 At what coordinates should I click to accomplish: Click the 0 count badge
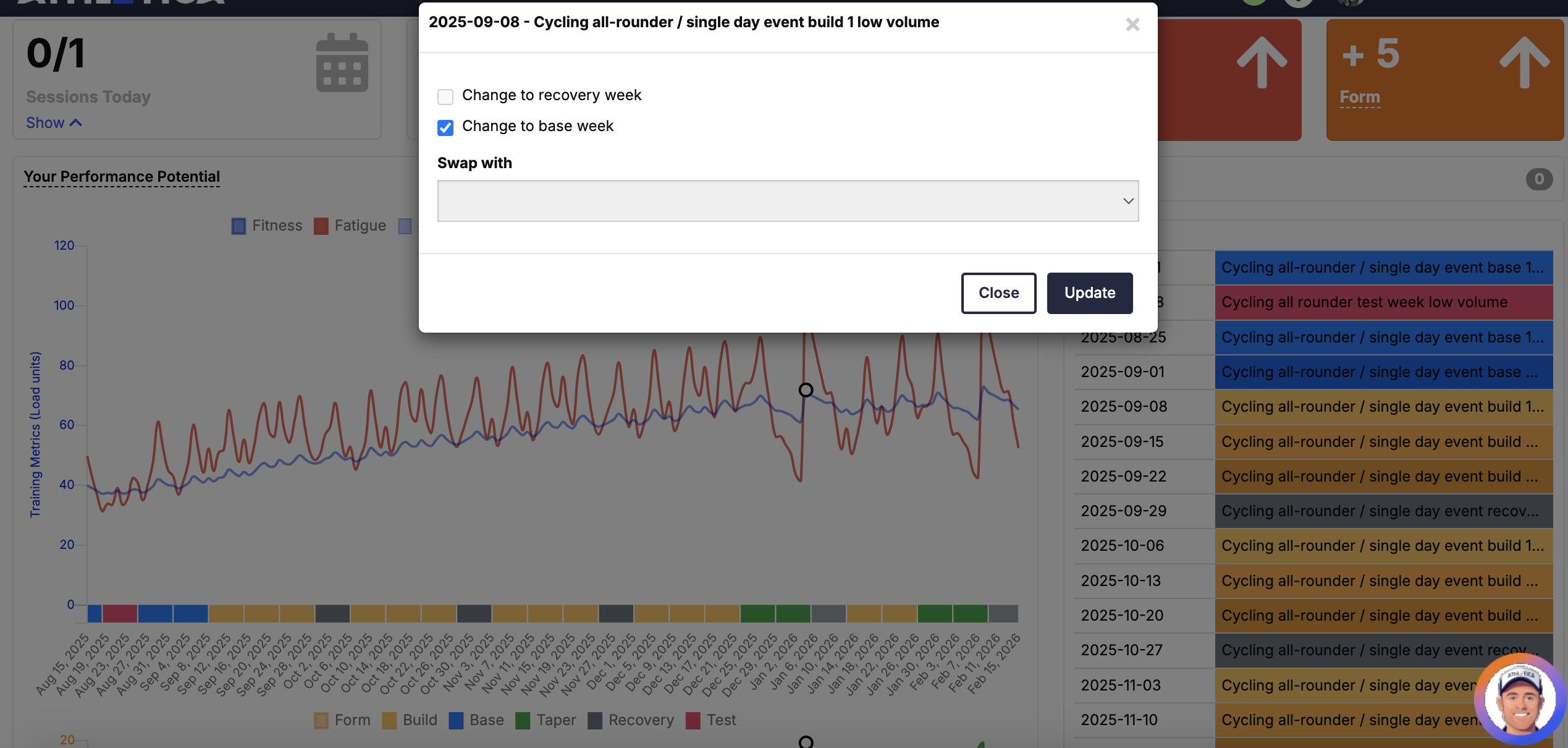tap(1538, 179)
